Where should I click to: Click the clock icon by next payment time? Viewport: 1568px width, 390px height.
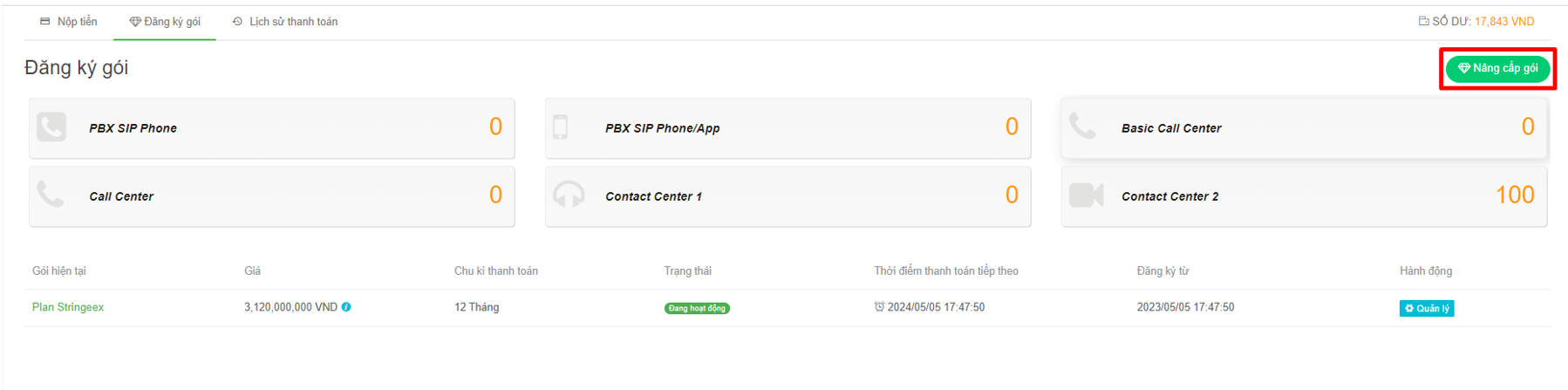pyautogui.click(x=879, y=307)
